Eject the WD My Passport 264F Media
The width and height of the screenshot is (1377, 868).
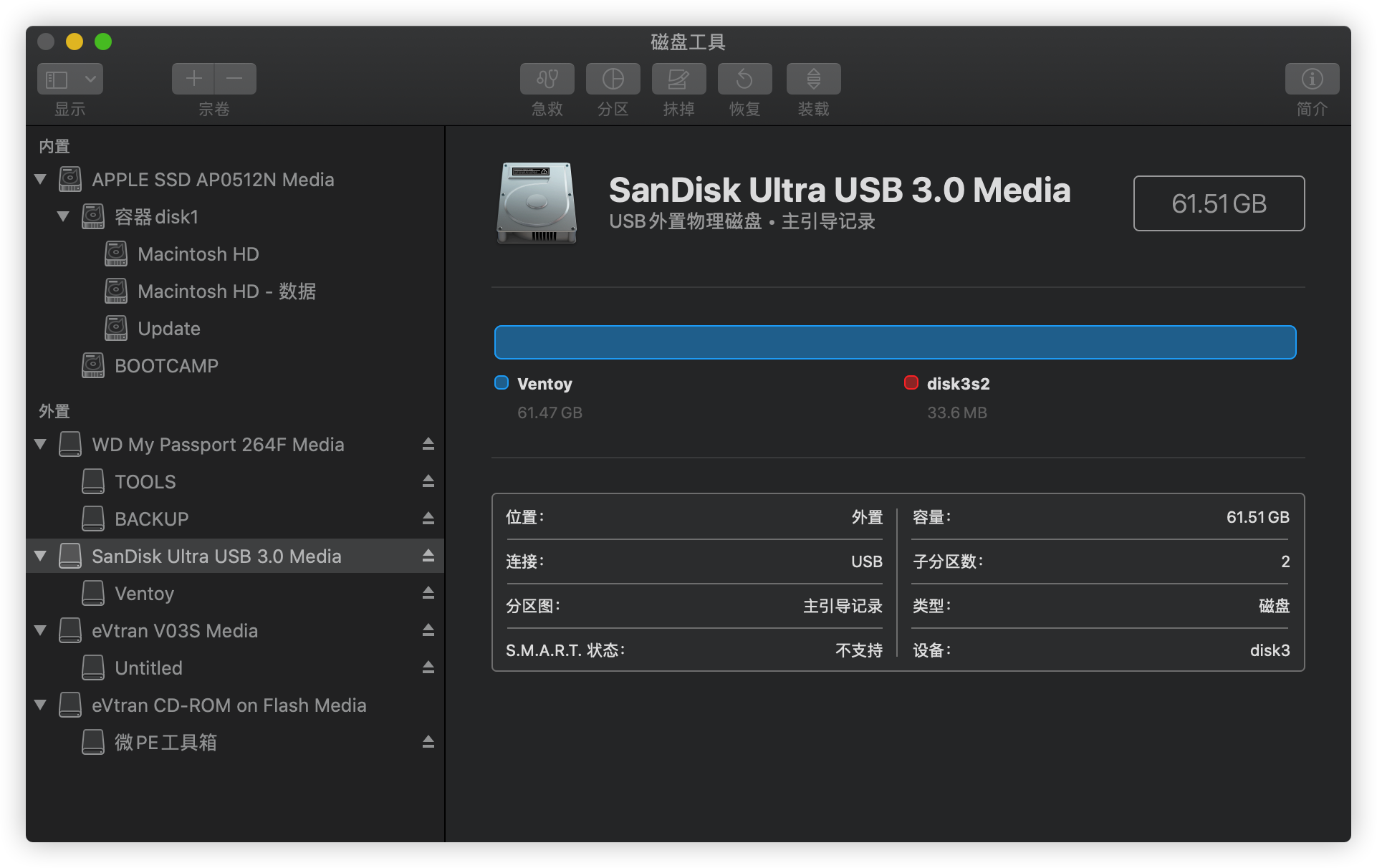(428, 444)
